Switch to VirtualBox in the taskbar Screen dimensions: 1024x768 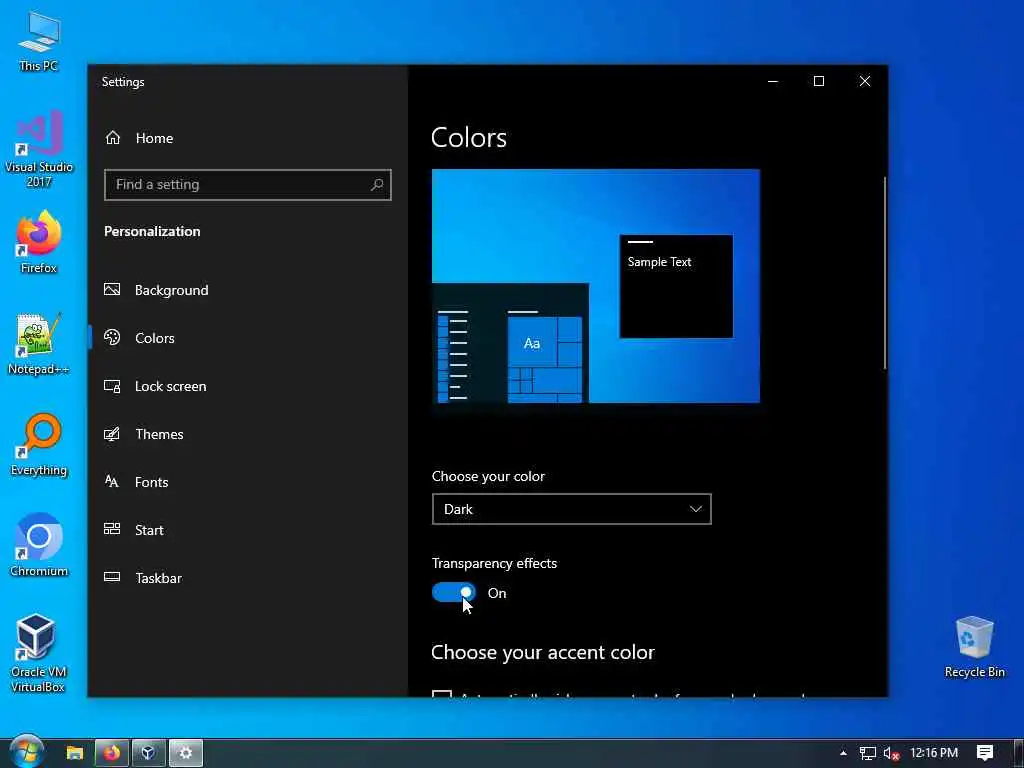click(149, 753)
